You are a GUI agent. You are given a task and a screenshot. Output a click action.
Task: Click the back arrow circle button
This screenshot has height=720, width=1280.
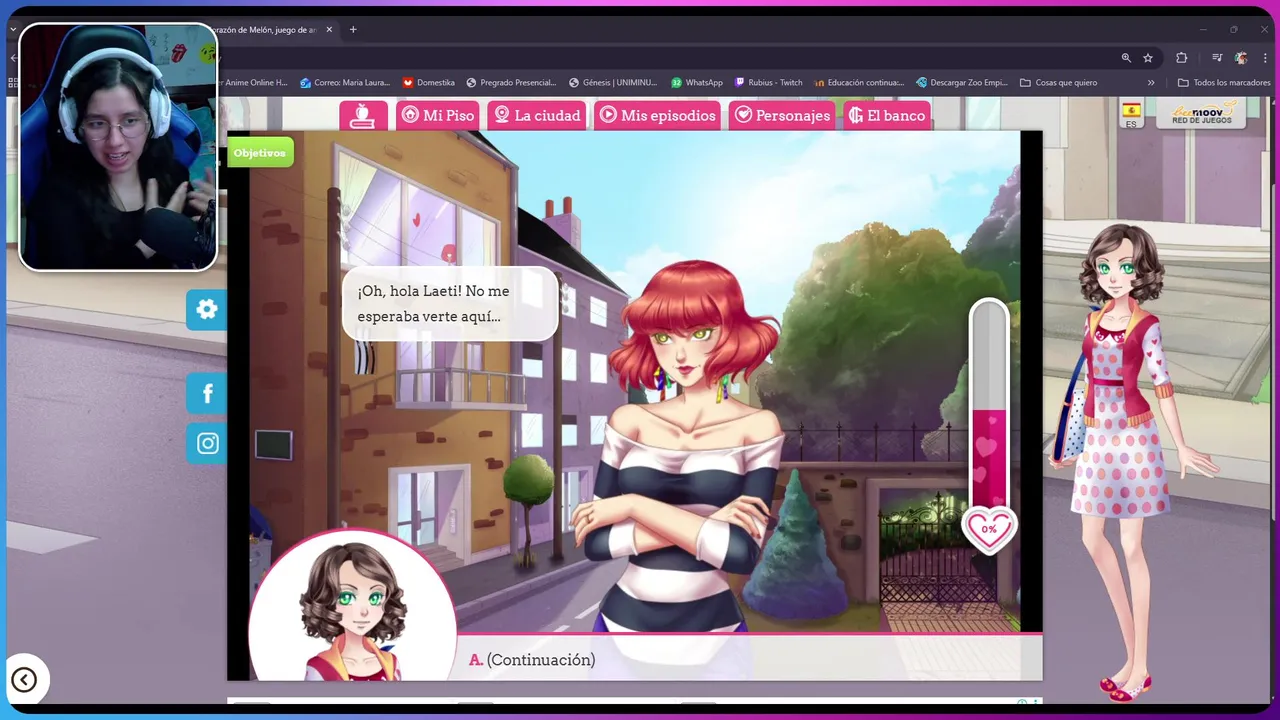click(24, 680)
